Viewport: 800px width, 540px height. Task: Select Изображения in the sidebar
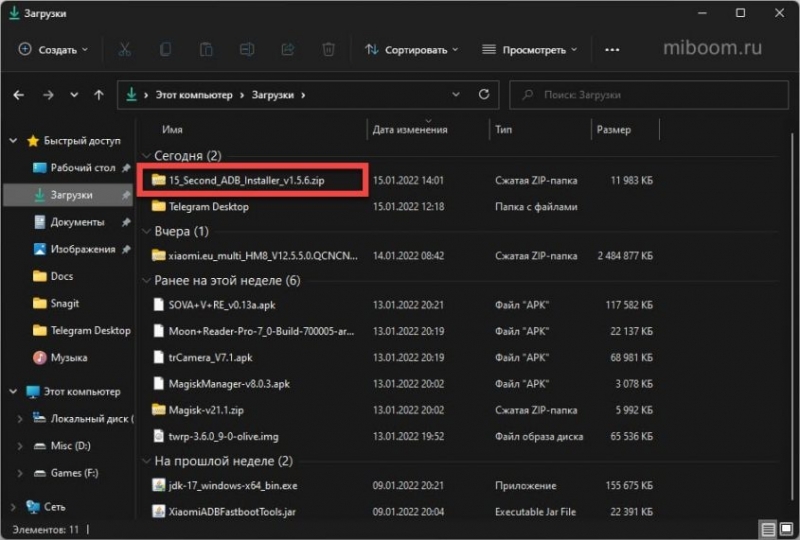(x=83, y=249)
